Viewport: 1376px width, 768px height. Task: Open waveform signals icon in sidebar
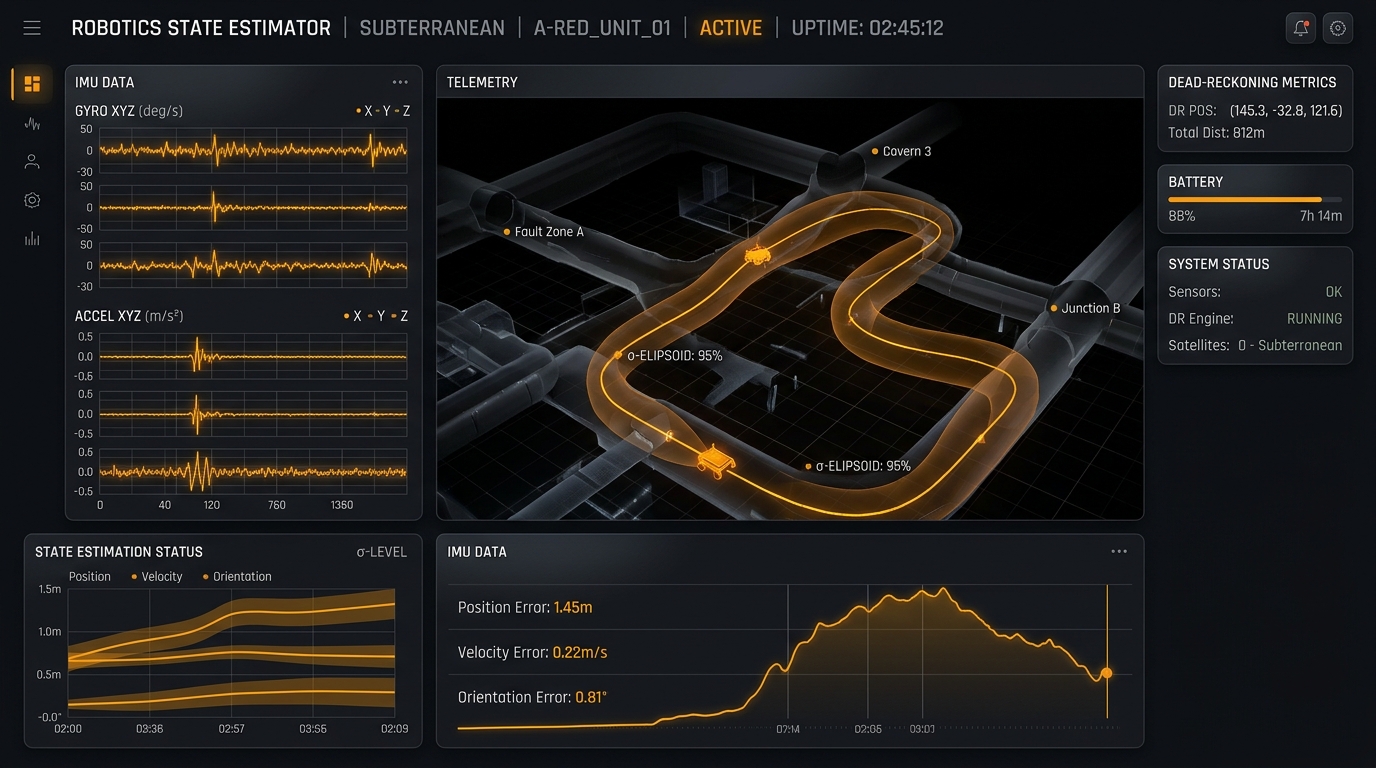pyautogui.click(x=32, y=124)
